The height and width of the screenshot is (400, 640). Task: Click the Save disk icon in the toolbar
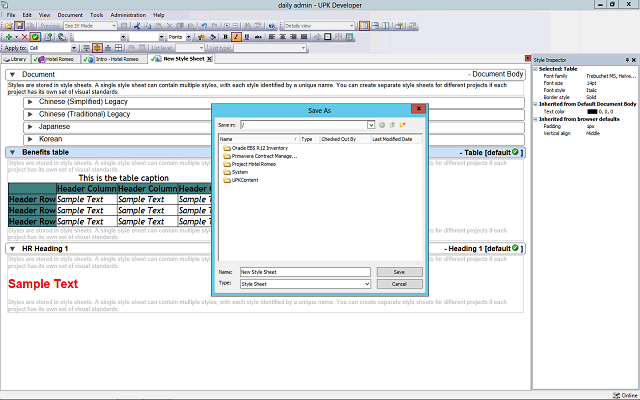click(20, 25)
